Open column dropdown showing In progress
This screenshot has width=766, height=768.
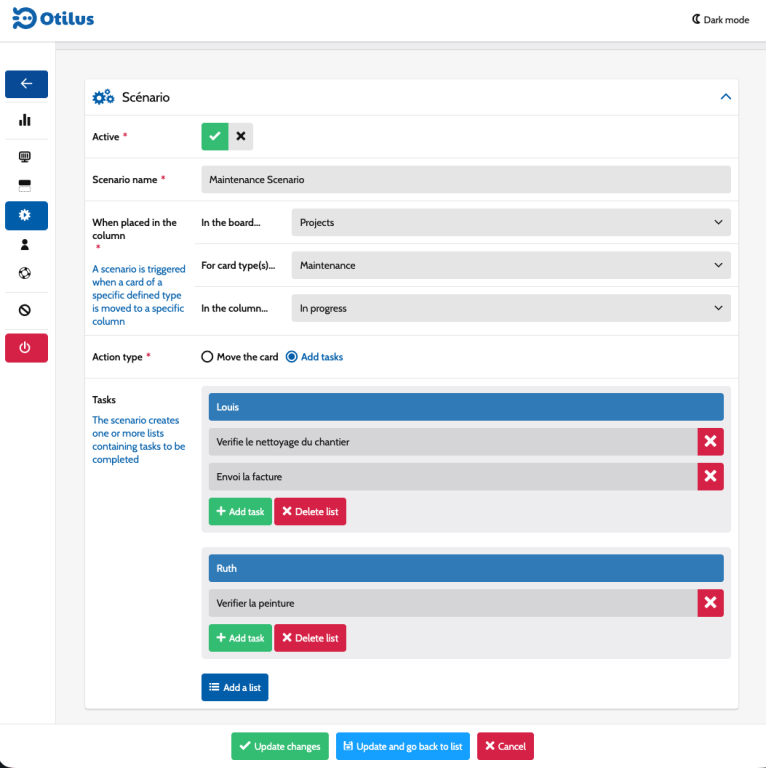[x=511, y=308]
